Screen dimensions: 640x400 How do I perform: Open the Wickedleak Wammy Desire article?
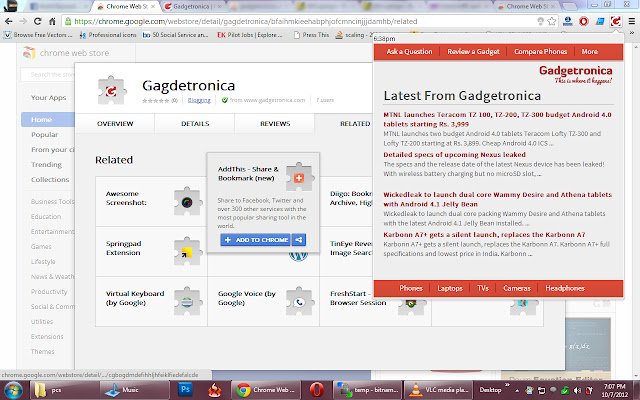[x=497, y=199]
